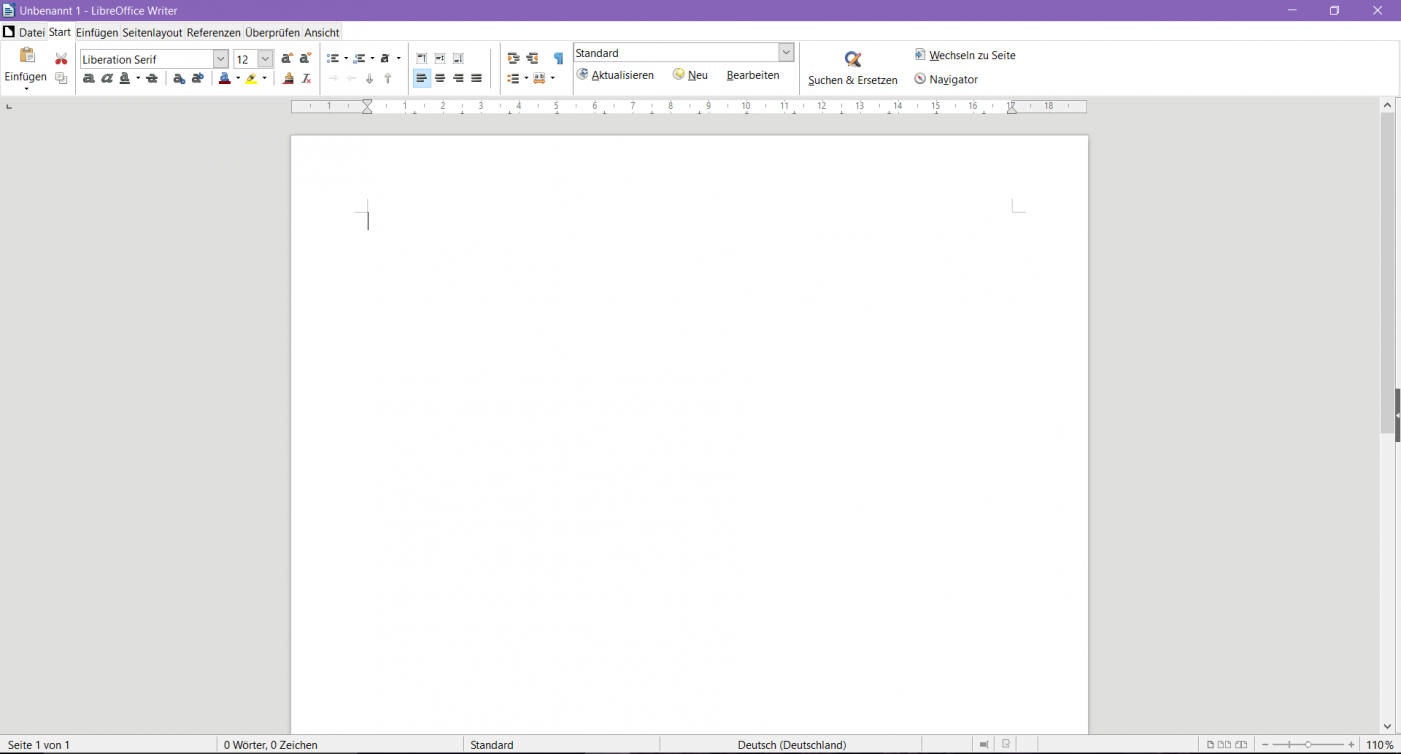Screen dimensions: 1401x754
Task: Click the document-modified icon in status bar
Action: pyautogui.click(x=1007, y=744)
